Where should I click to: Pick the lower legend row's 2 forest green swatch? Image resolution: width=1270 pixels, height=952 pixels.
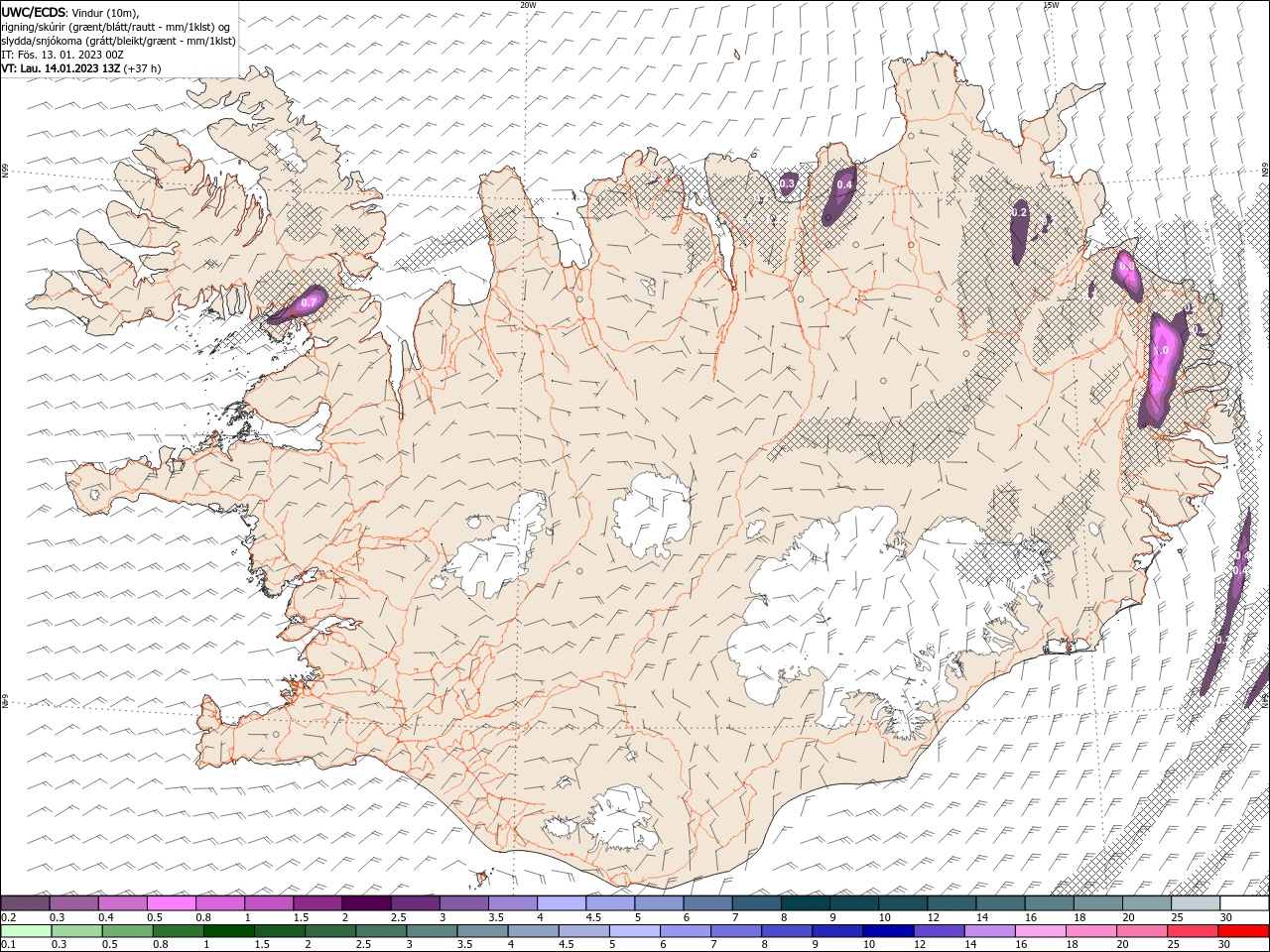point(330,931)
